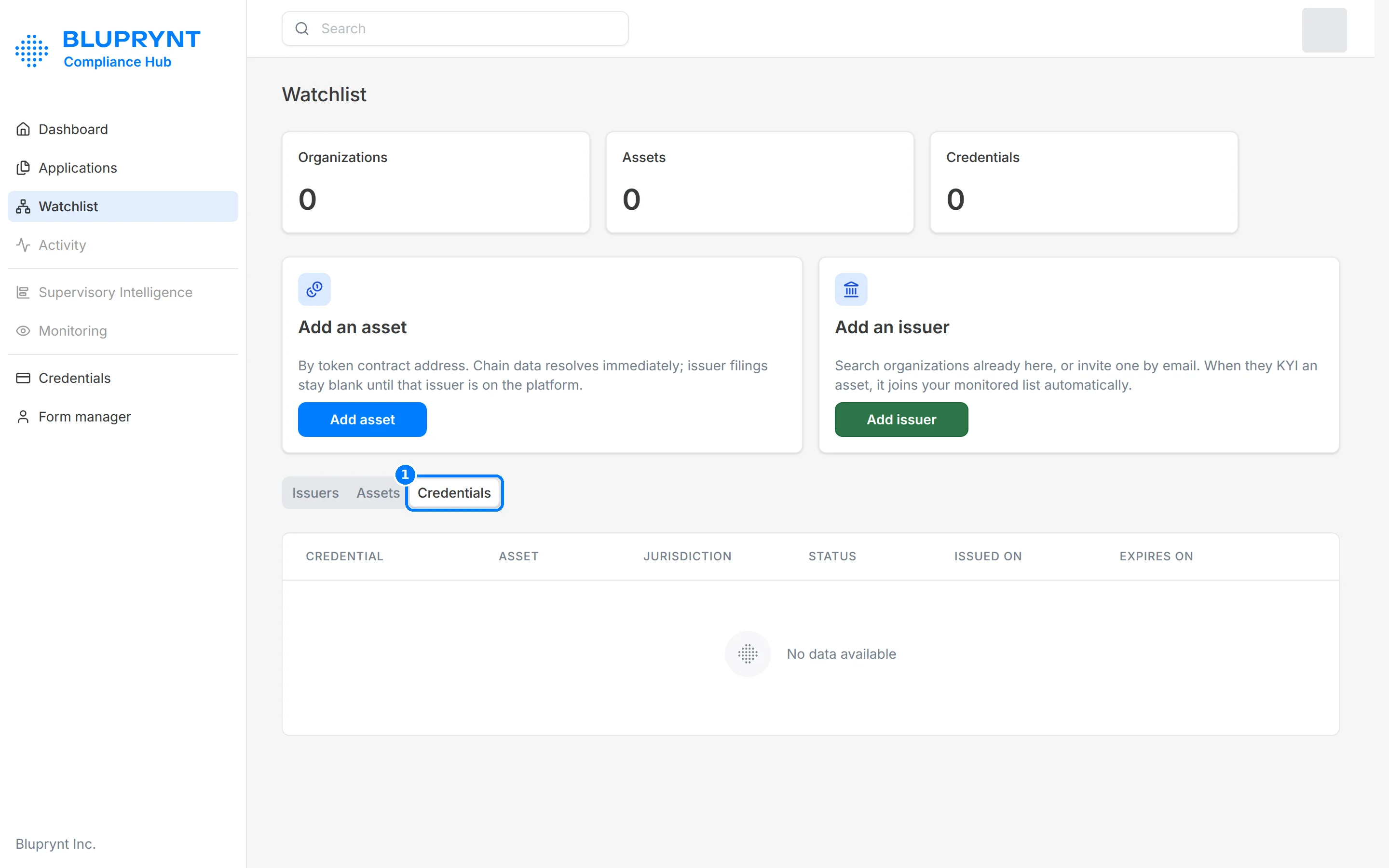Click the Supervisory Intelligence chart icon
The width and height of the screenshot is (1389, 868).
coord(23,292)
